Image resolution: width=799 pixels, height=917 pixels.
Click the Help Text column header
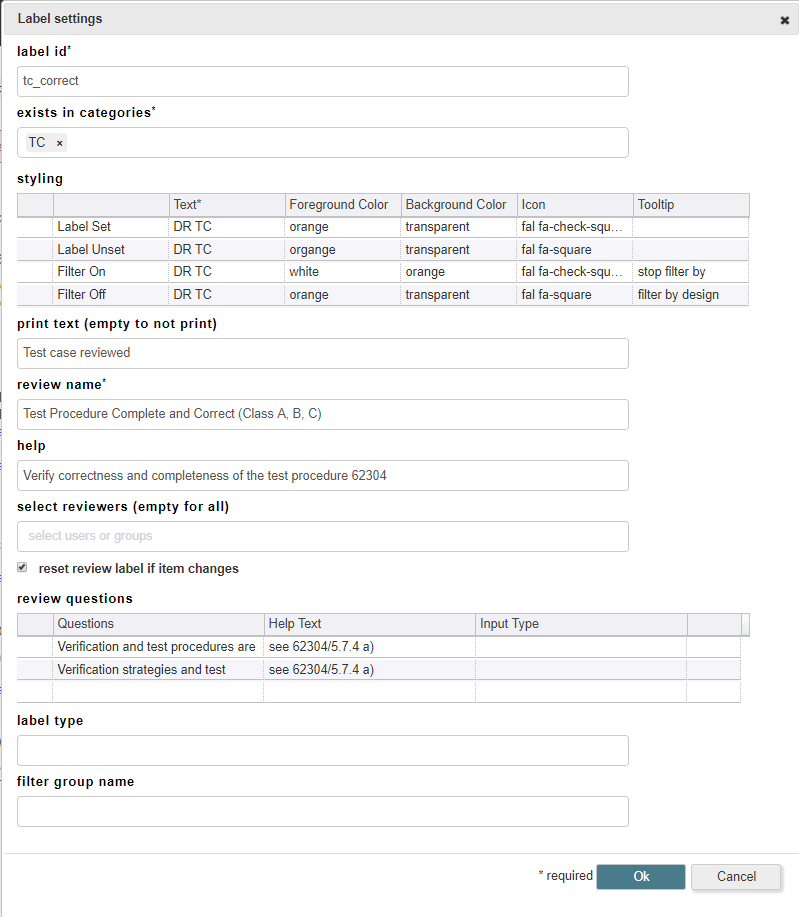coord(370,624)
